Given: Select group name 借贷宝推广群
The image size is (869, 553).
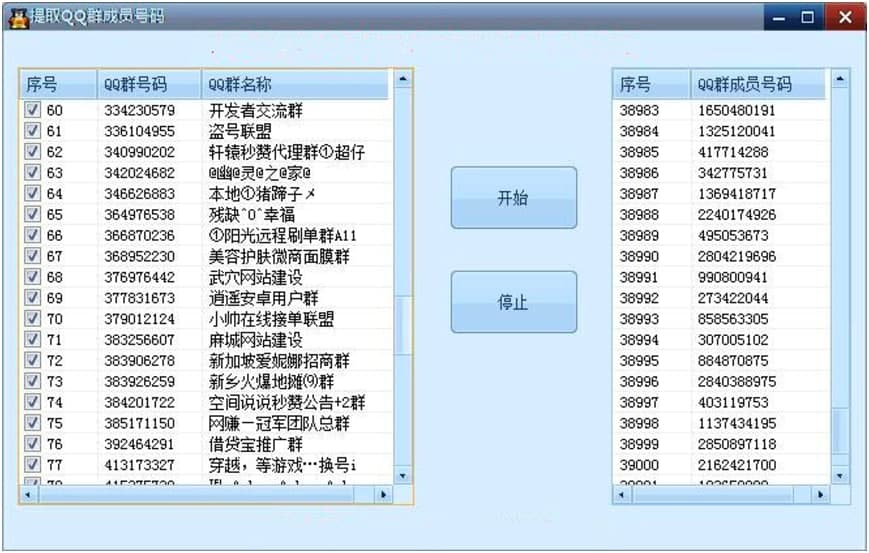Looking at the screenshot, I should (255, 444).
